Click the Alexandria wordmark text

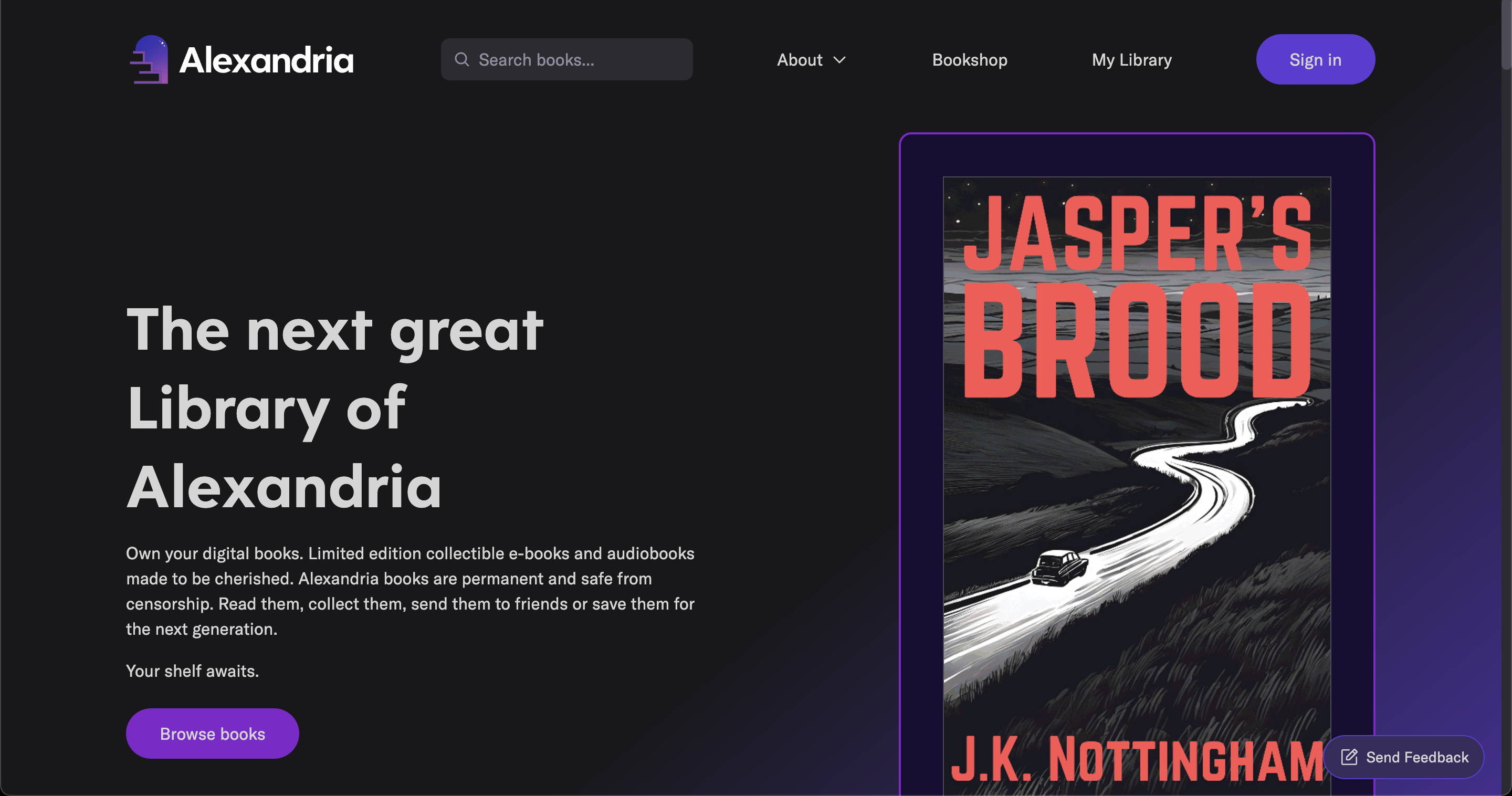[x=267, y=60]
